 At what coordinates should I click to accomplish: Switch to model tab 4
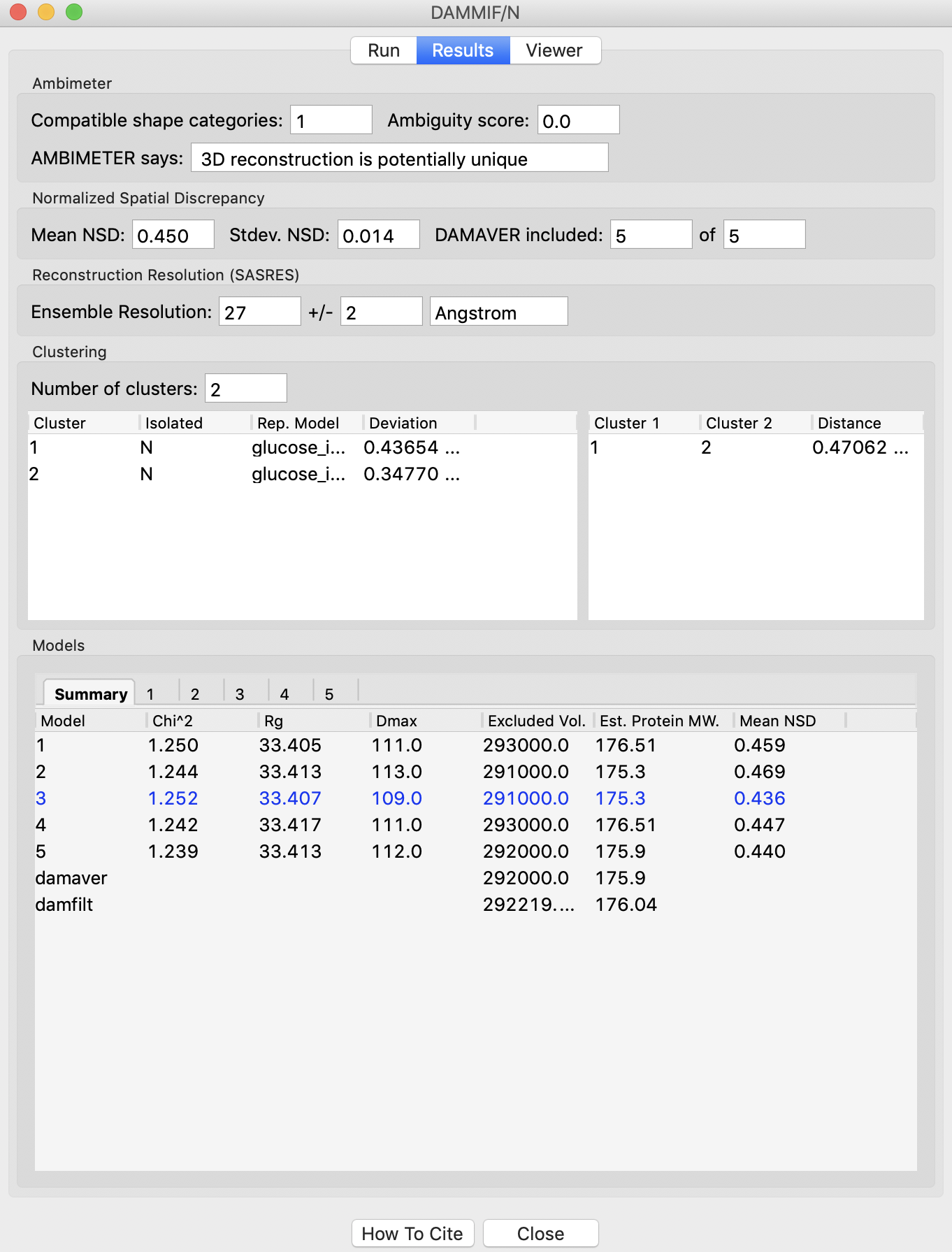284,693
